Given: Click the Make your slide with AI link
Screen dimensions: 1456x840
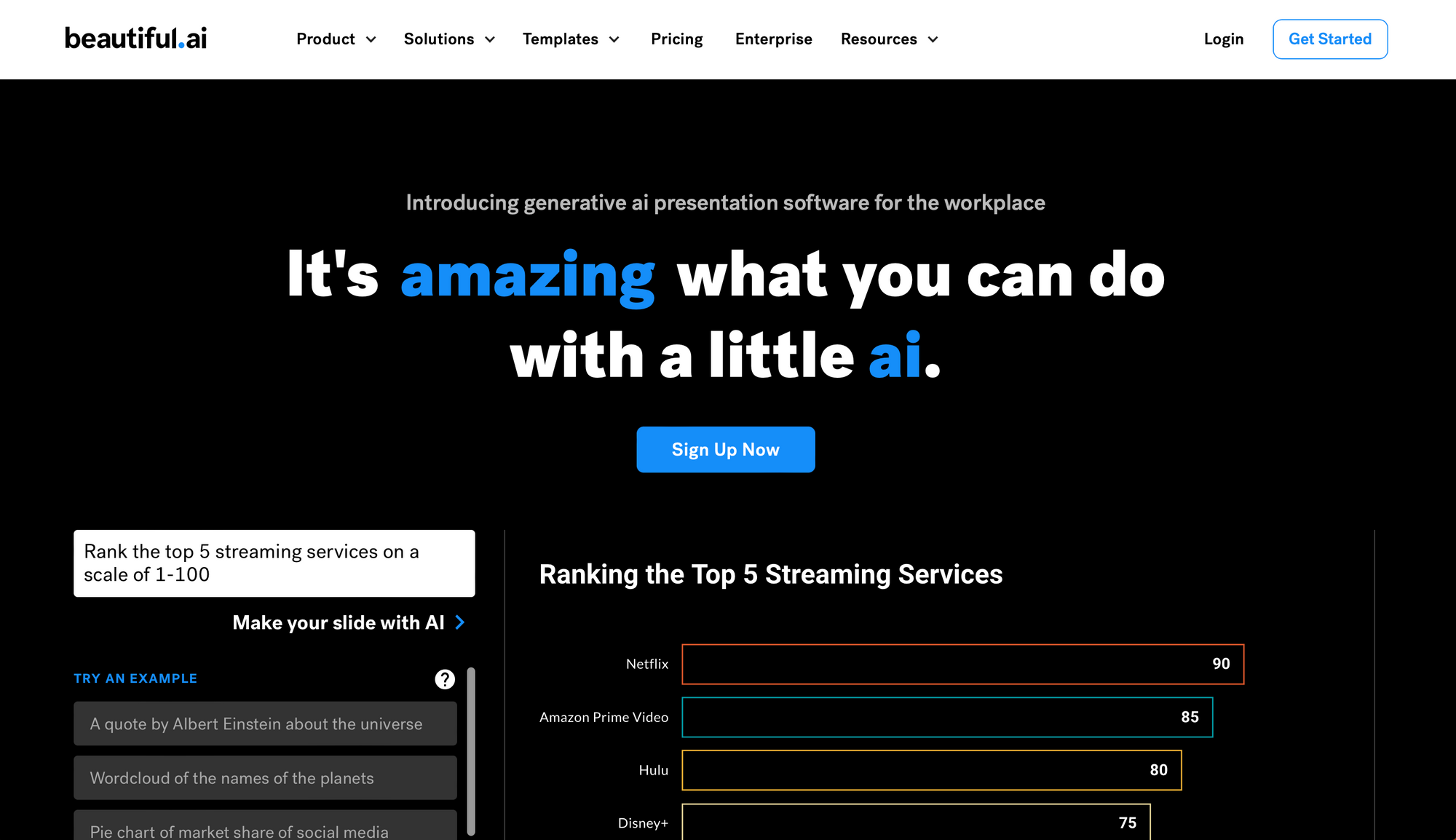Looking at the screenshot, I should click(338, 623).
